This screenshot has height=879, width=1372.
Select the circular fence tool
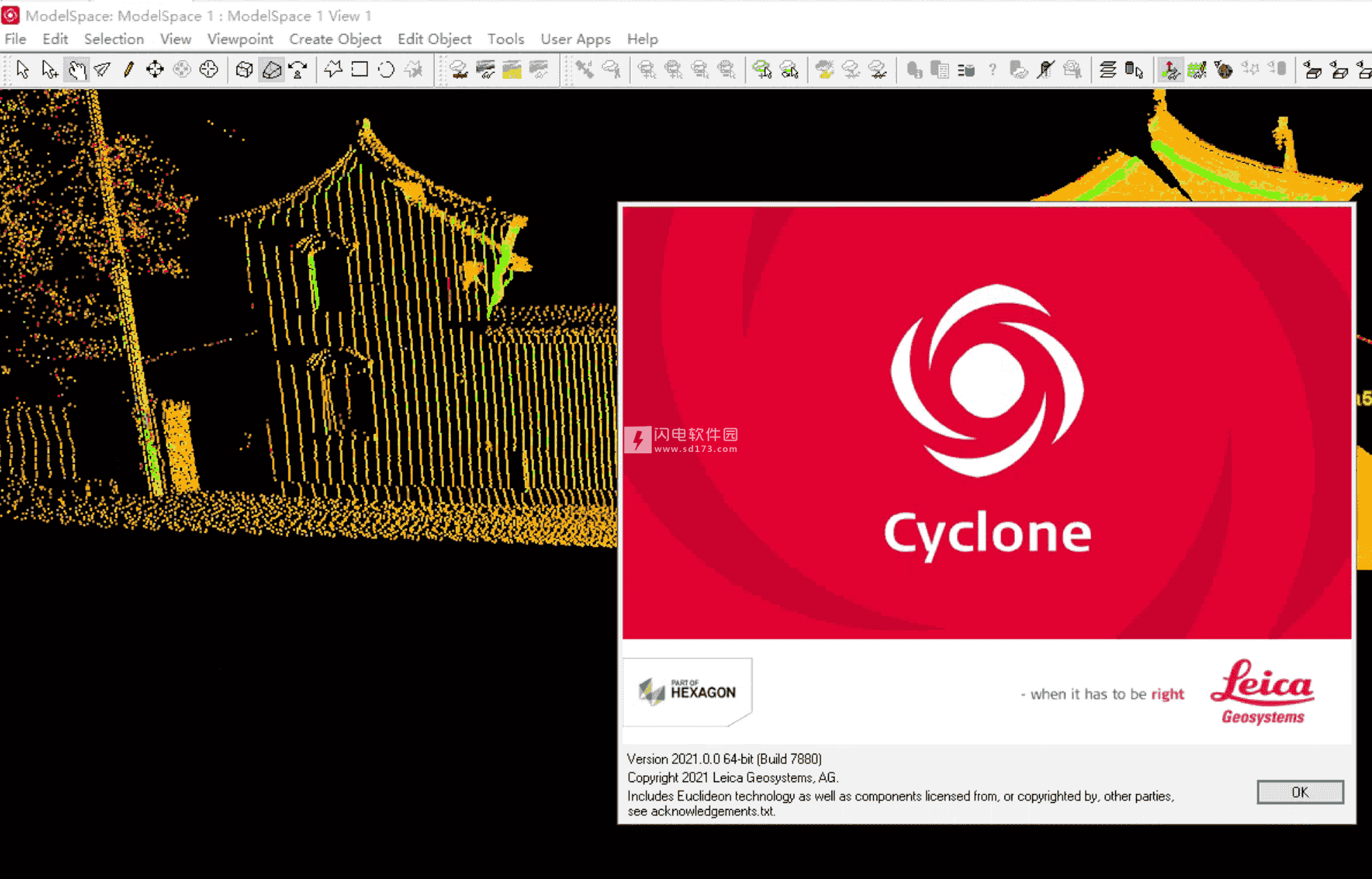click(x=387, y=70)
